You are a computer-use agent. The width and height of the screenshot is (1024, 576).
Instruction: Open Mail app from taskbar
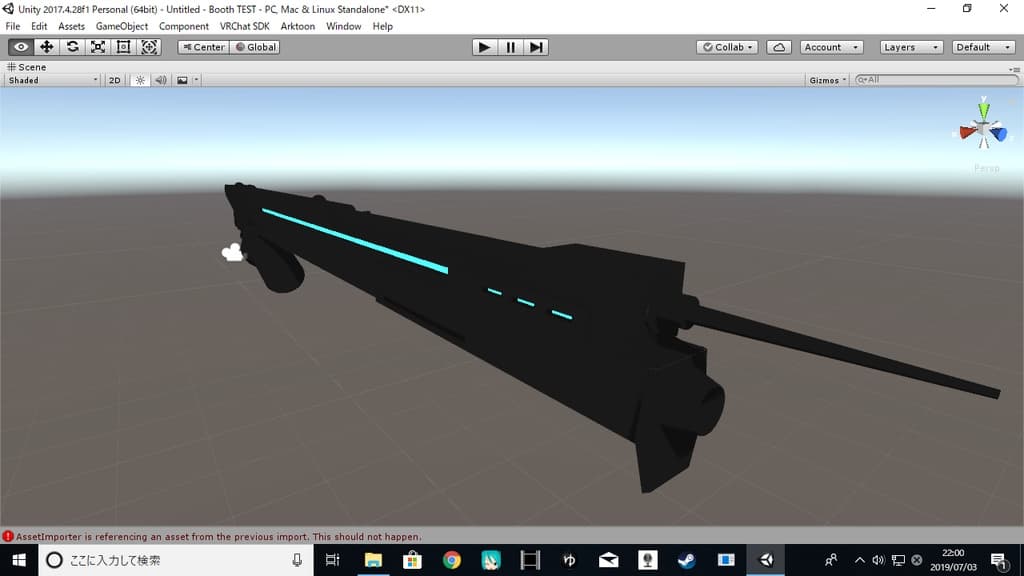tap(608, 560)
